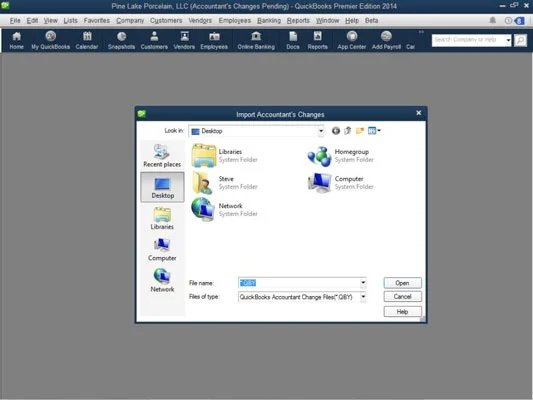Open Online Banking icon
This screenshot has height=400, width=533.
(x=256, y=40)
